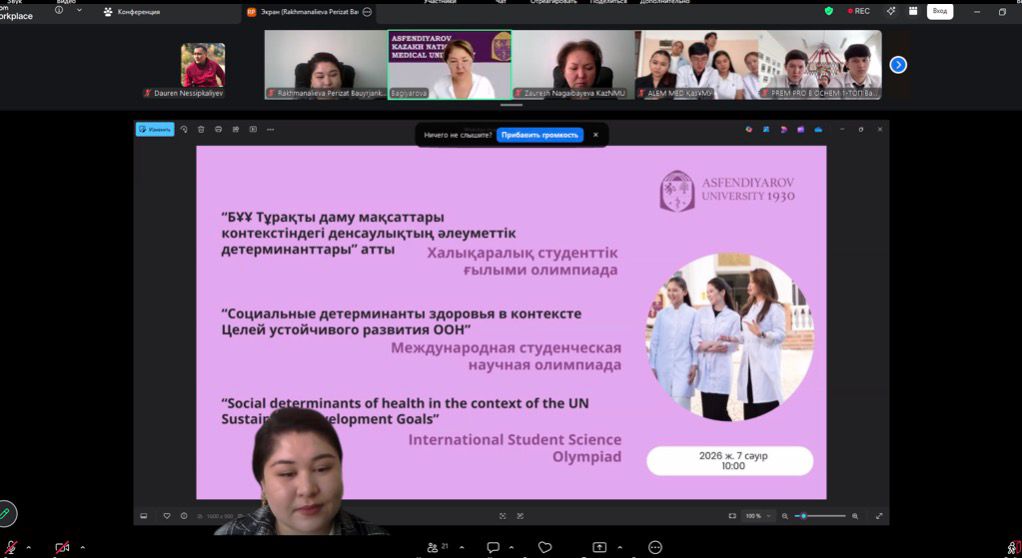
Task: Click the delete trash icon in viewer toolbar
Action: click(201, 129)
